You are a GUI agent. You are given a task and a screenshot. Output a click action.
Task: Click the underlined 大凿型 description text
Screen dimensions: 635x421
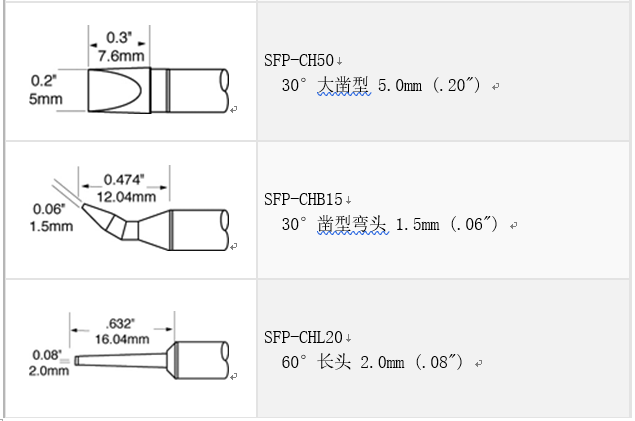pos(343,87)
